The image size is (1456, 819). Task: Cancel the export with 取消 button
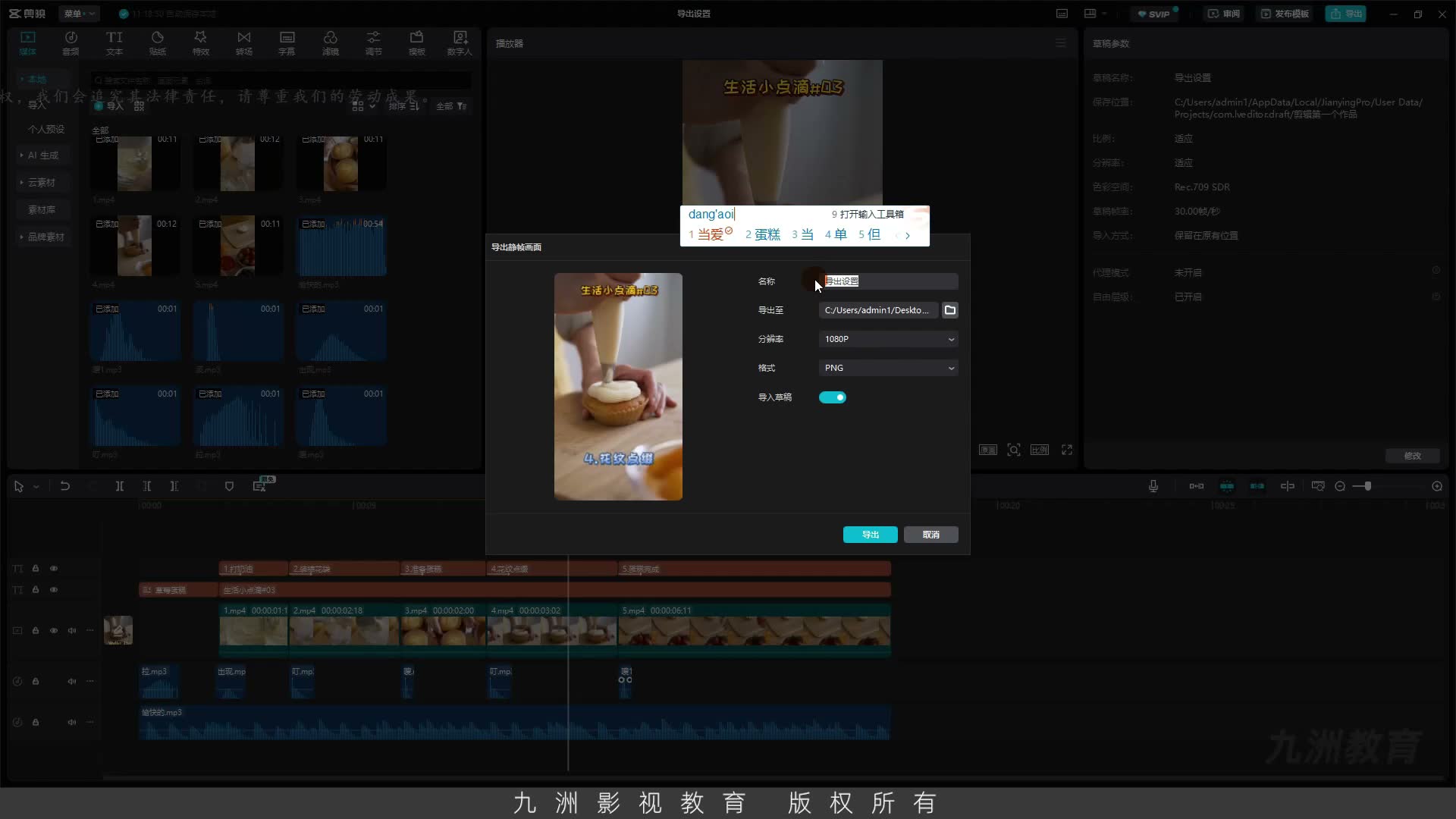click(930, 535)
